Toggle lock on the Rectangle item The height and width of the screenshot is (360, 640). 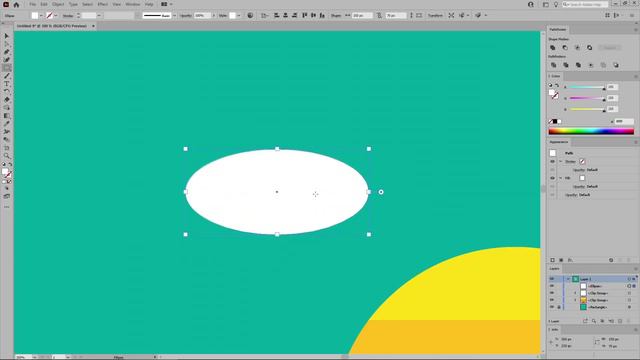point(559,307)
